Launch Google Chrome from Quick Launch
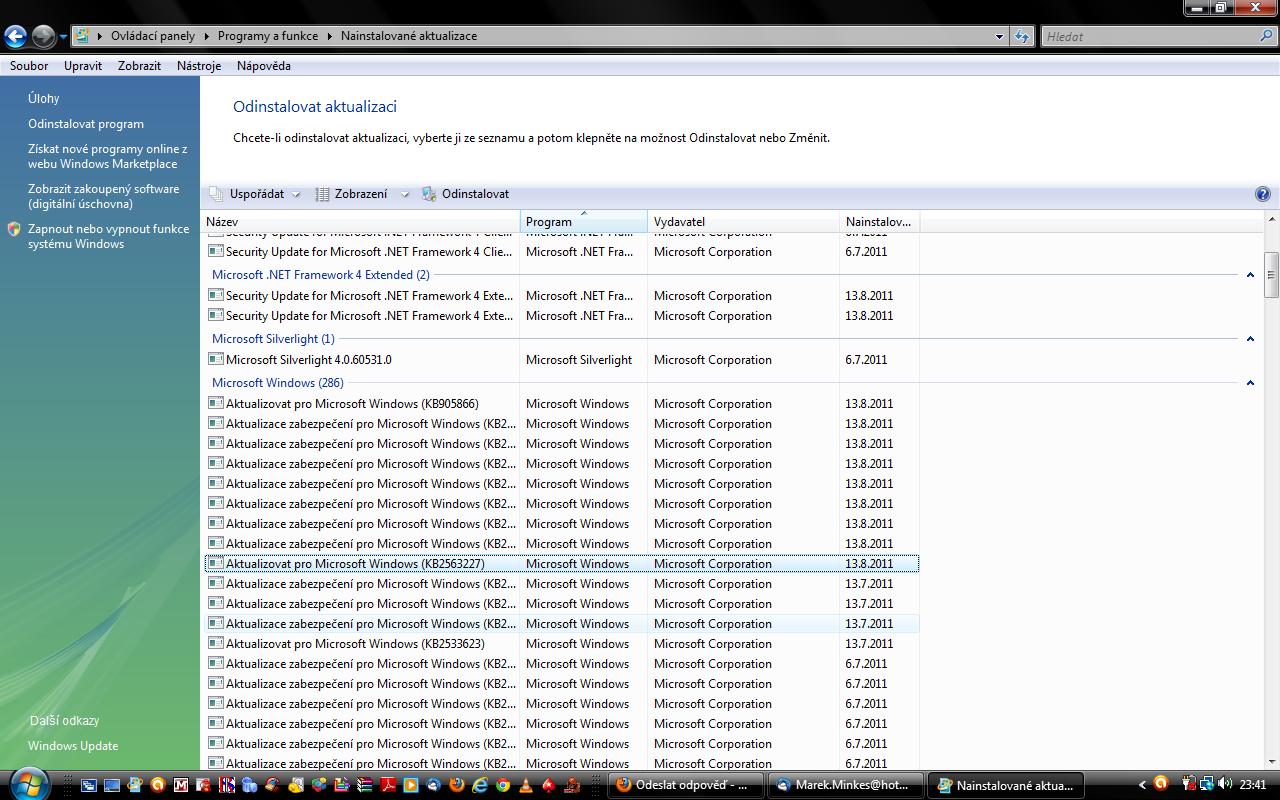 click(503, 786)
